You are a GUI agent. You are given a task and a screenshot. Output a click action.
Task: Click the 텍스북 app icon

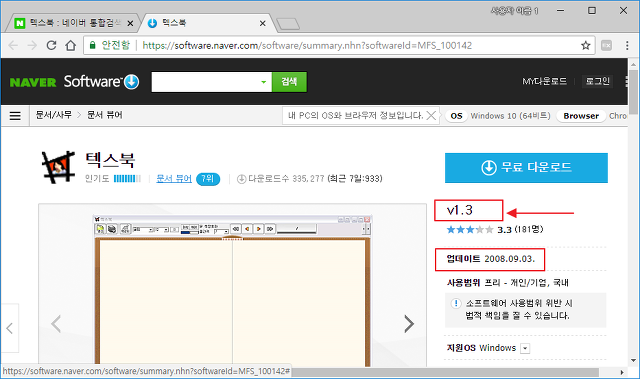pyautogui.click(x=58, y=167)
